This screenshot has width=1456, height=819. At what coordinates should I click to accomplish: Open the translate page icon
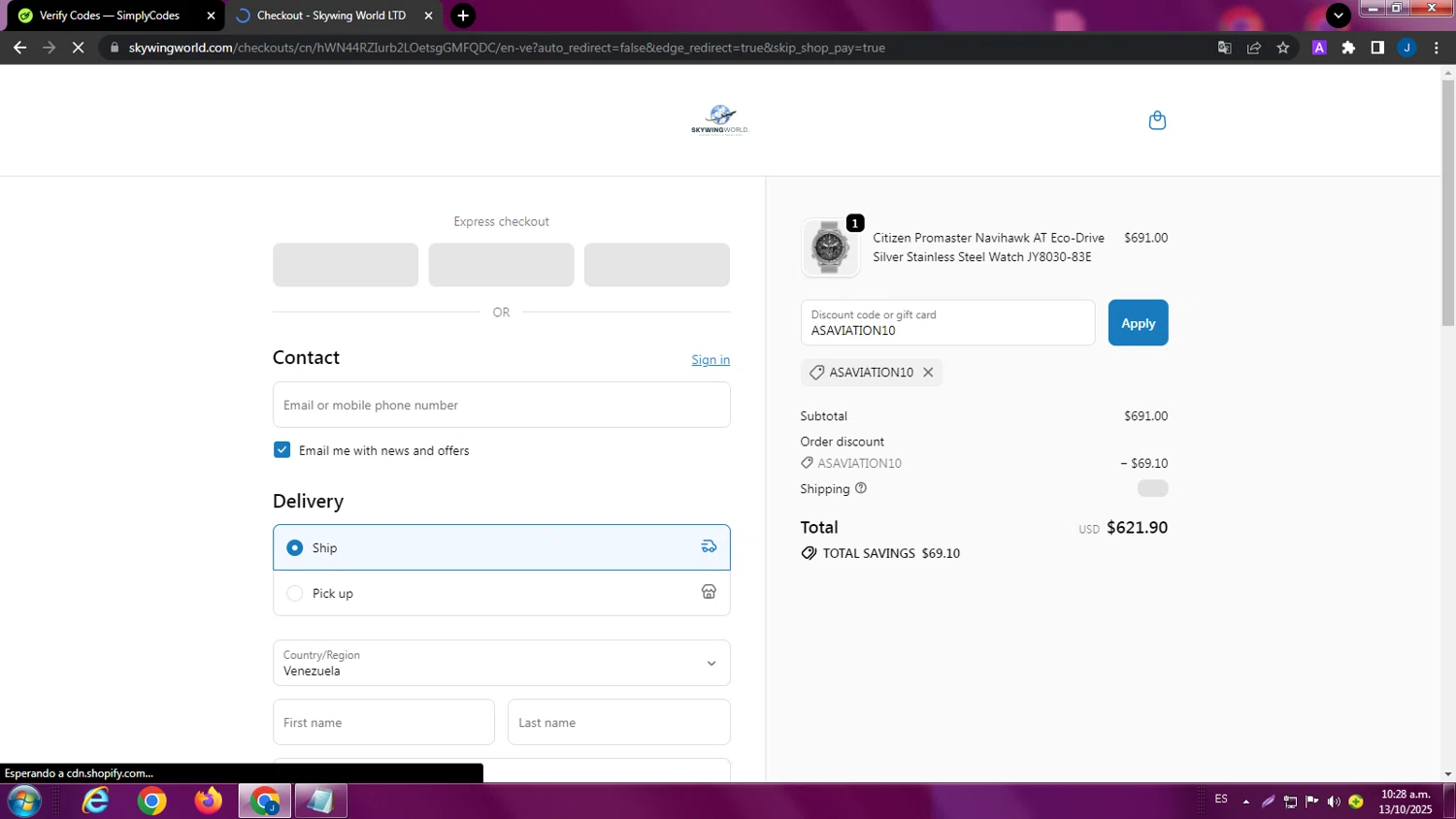click(1225, 48)
